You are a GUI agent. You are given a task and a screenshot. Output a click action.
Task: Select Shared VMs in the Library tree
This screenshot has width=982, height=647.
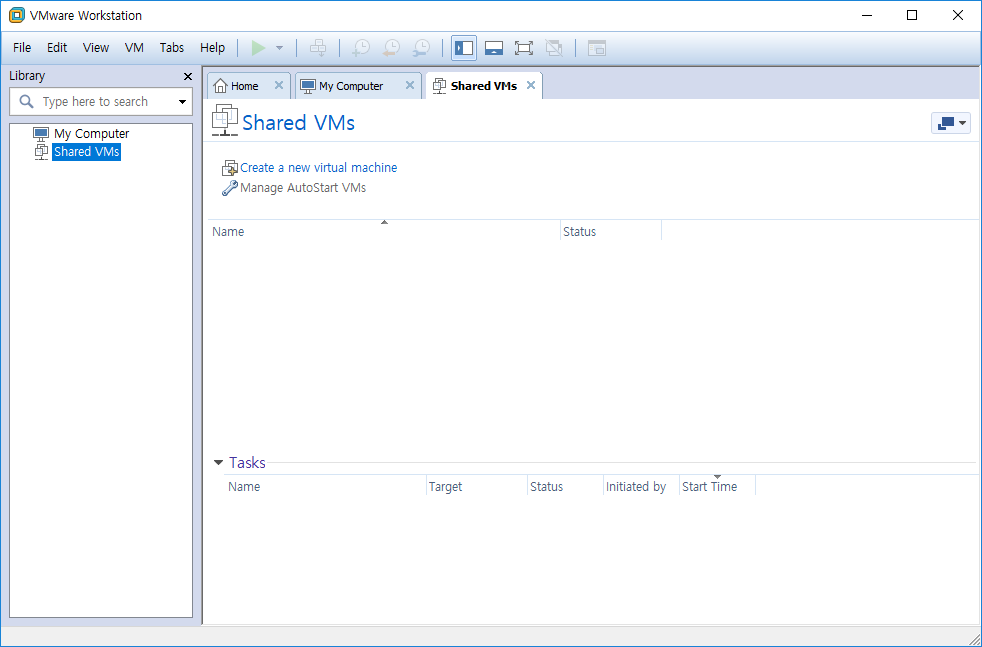[86, 152]
